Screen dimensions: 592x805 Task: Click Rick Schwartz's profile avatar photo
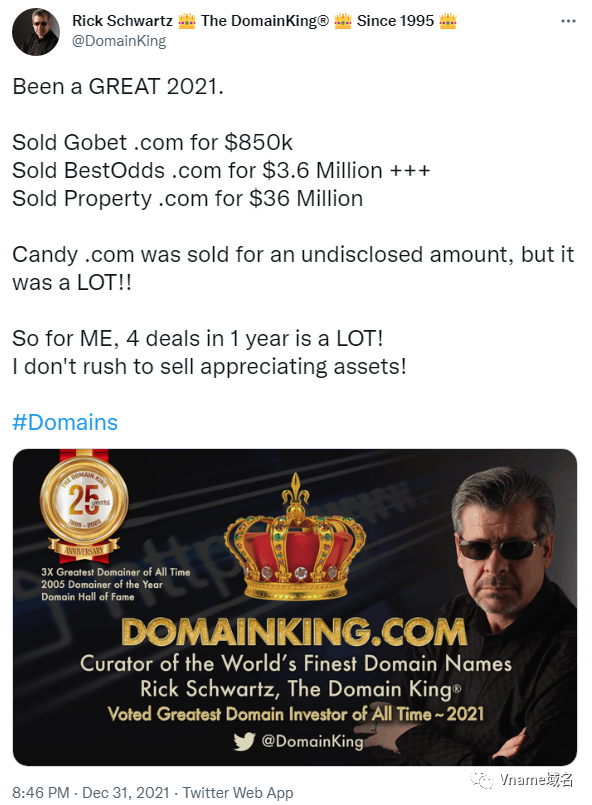pyautogui.click(x=36, y=32)
